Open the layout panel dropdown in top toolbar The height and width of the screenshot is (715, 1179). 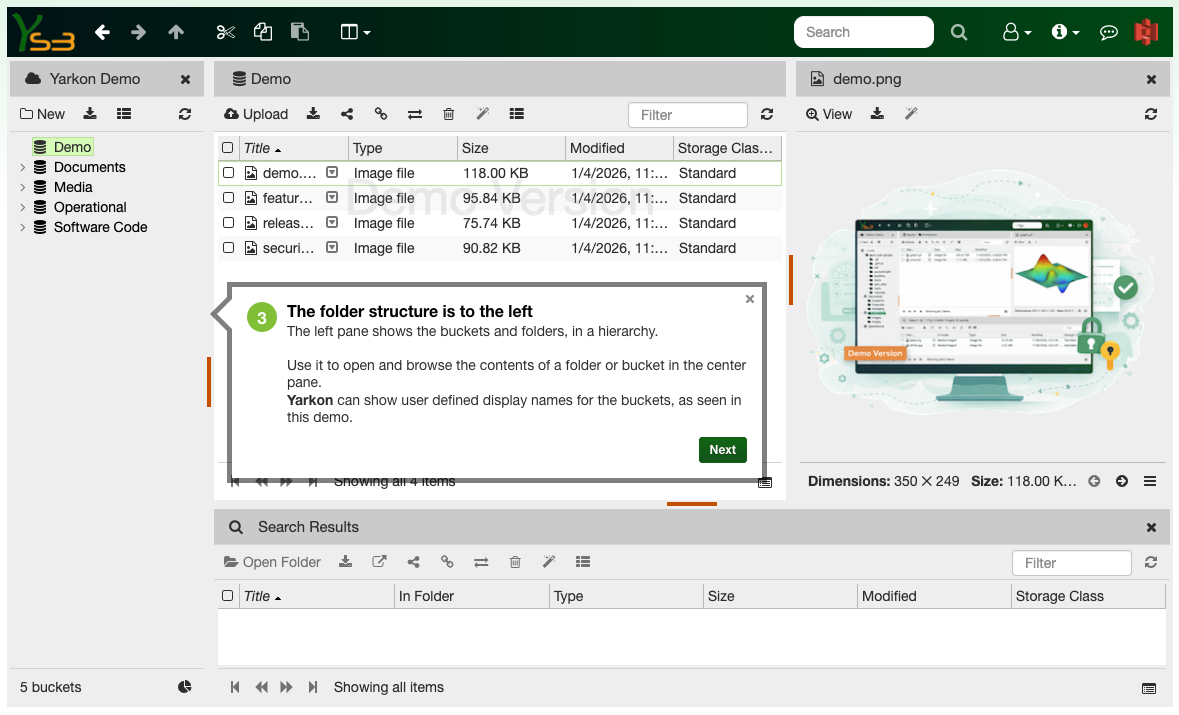tap(355, 32)
